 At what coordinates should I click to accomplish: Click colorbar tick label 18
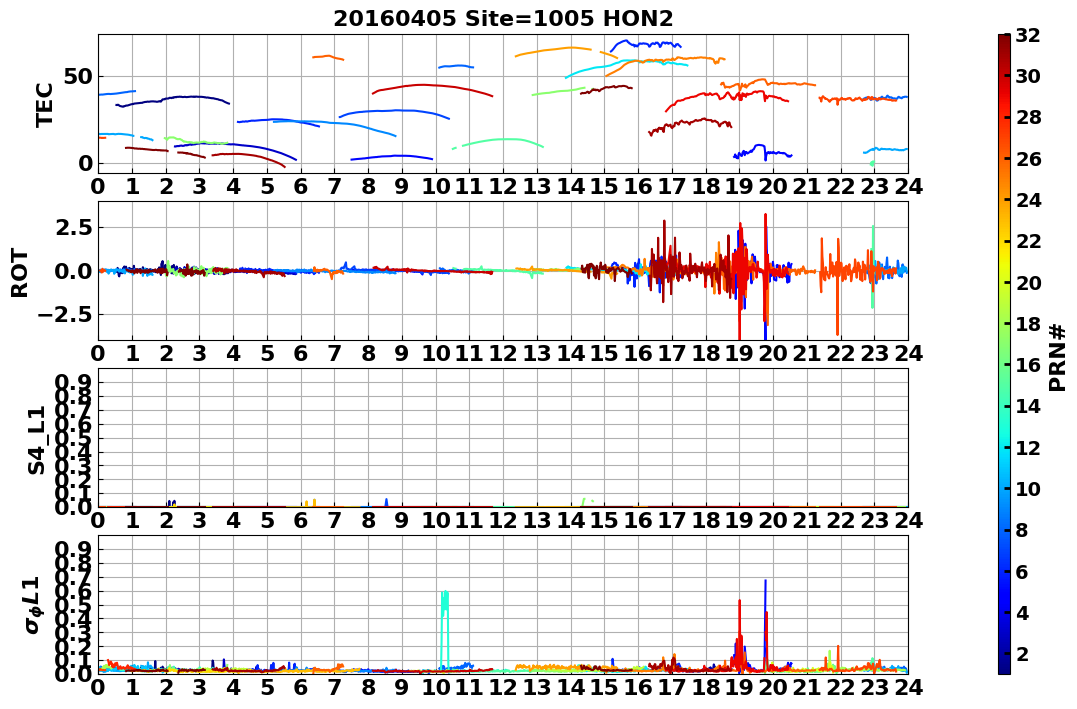1028,324
